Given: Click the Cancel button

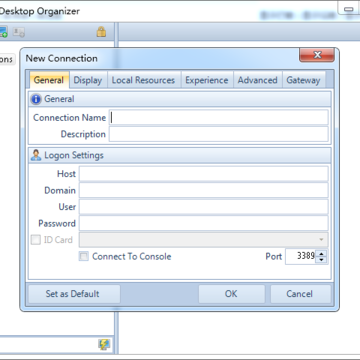Looking at the screenshot, I should click(300, 294).
